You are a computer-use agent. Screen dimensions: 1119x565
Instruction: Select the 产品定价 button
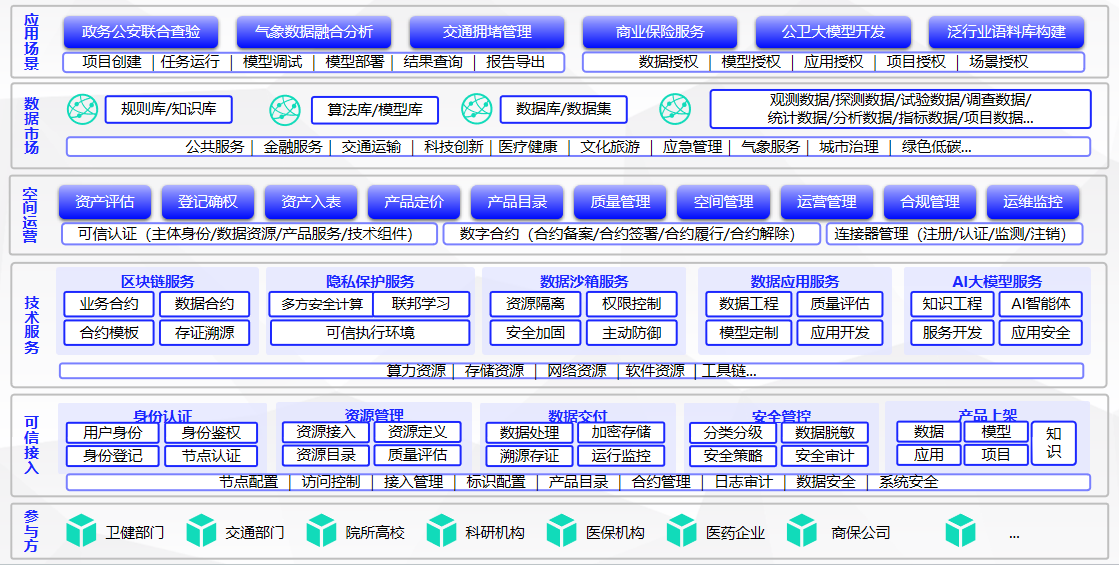[414, 202]
